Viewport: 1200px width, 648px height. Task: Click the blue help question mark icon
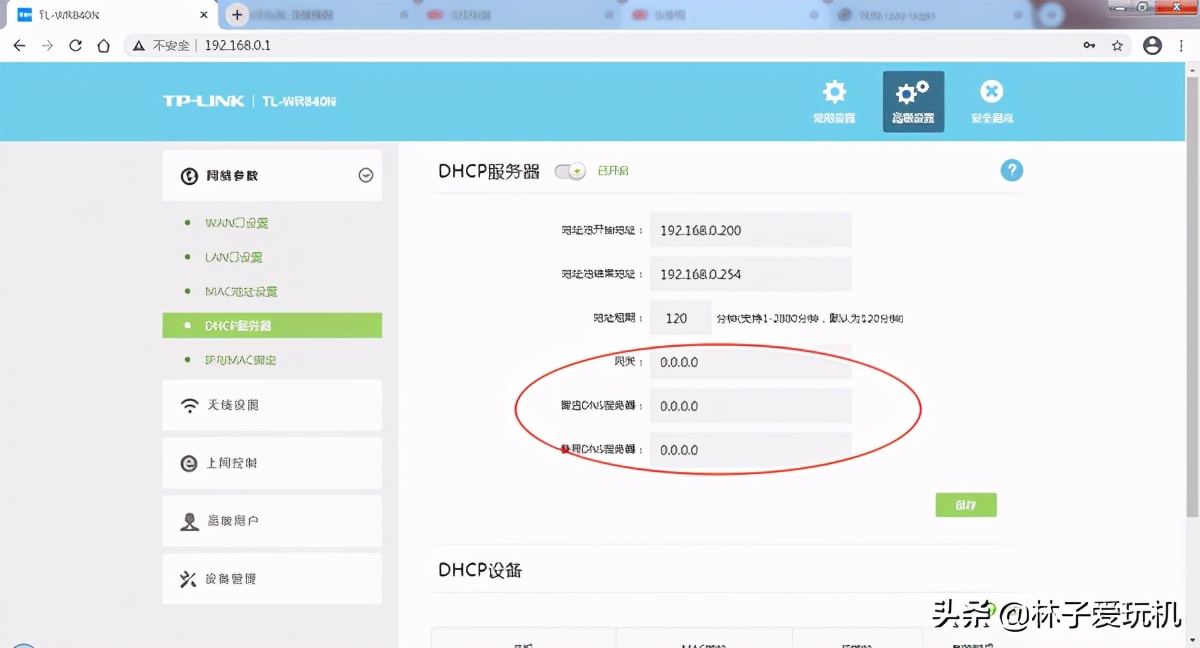point(1011,170)
